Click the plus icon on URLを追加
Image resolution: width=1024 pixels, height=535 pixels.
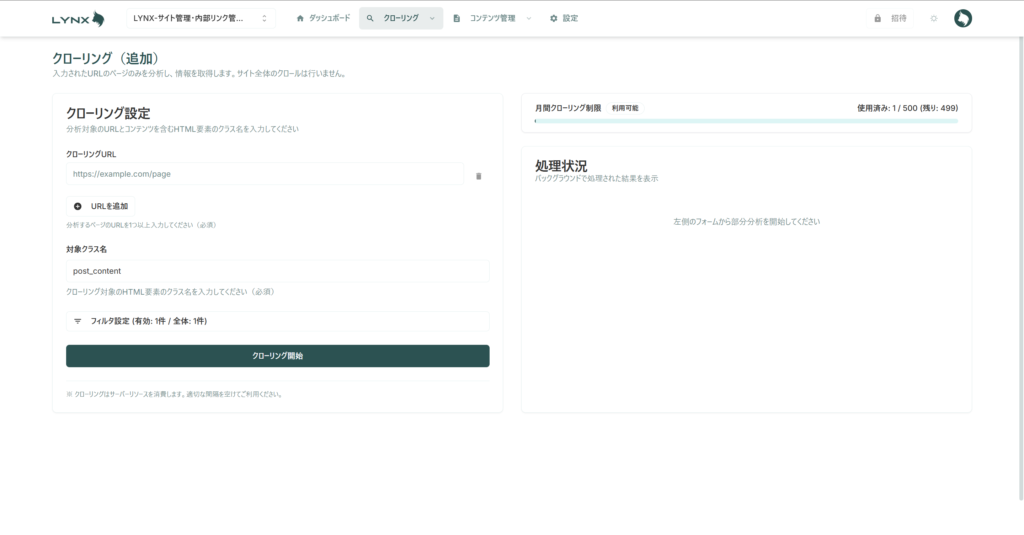coord(78,205)
